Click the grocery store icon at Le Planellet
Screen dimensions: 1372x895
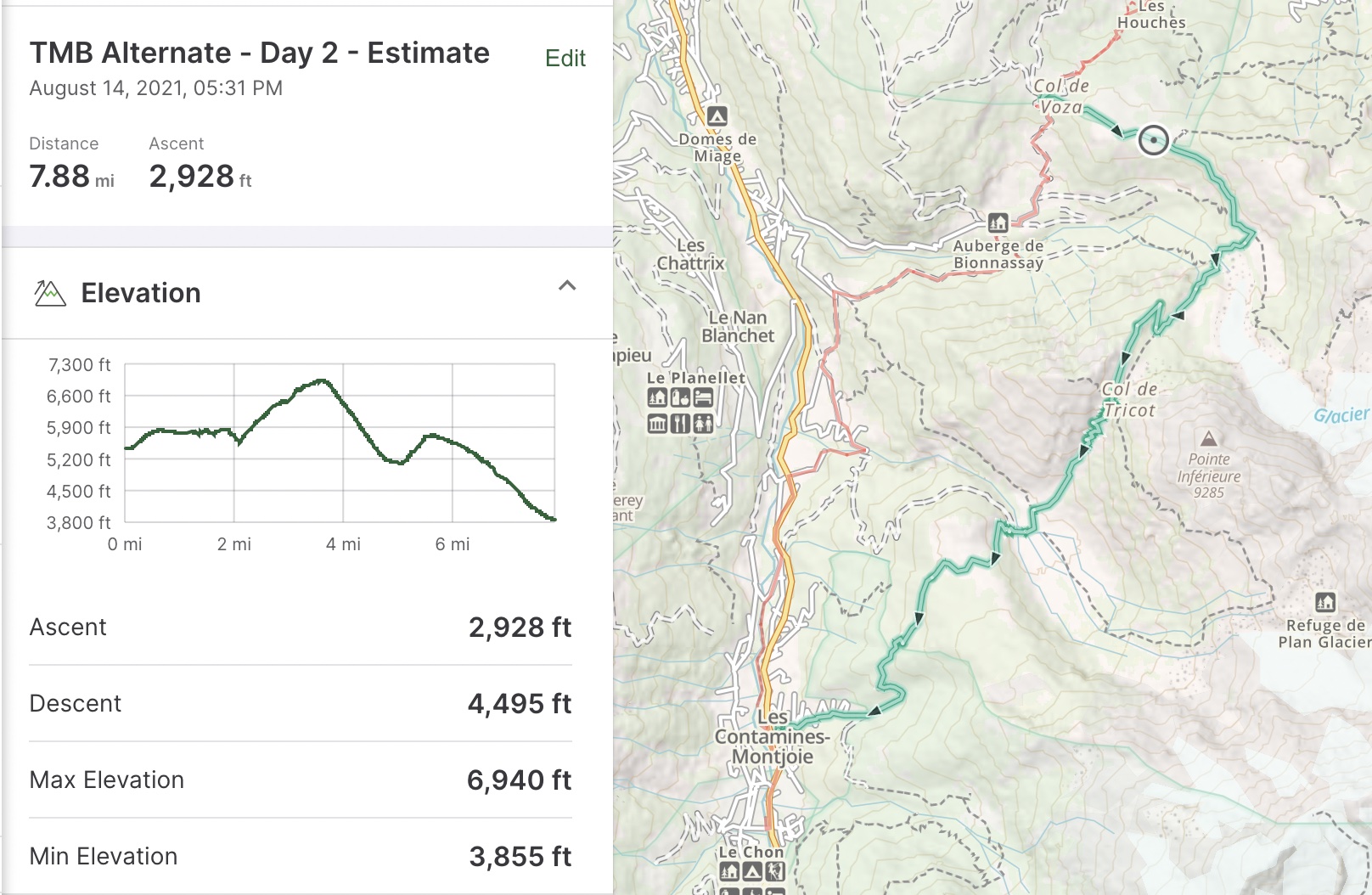(x=680, y=397)
